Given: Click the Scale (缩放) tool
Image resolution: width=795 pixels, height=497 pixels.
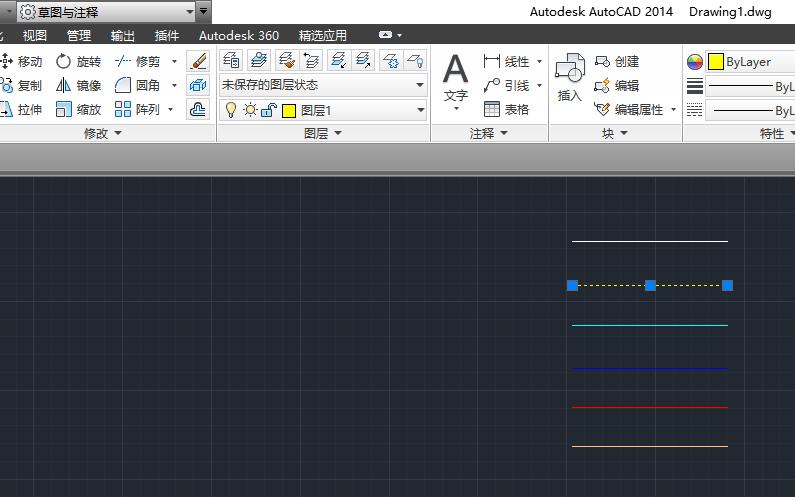Looking at the screenshot, I should (78, 109).
